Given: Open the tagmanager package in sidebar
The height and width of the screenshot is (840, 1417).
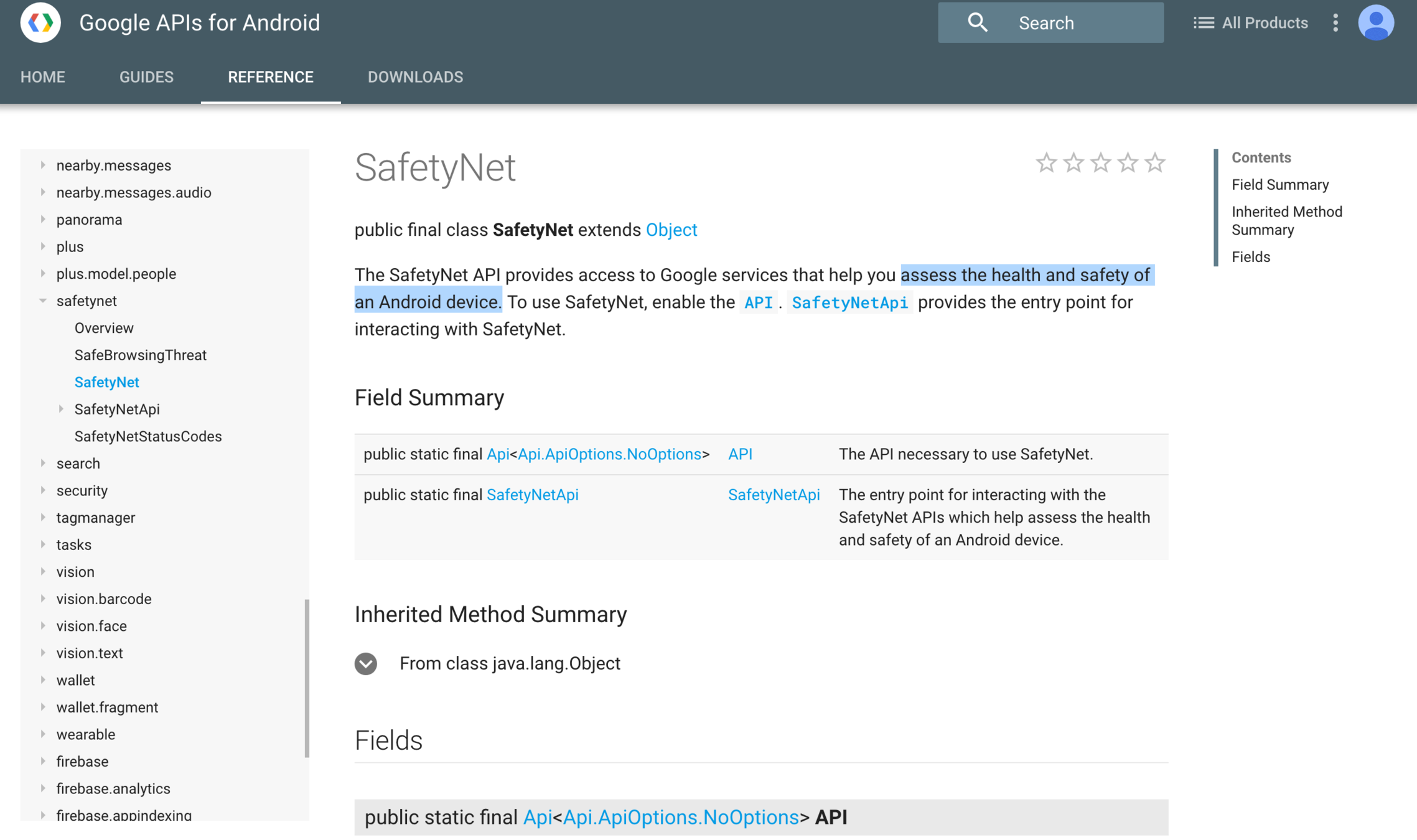Looking at the screenshot, I should [96, 518].
